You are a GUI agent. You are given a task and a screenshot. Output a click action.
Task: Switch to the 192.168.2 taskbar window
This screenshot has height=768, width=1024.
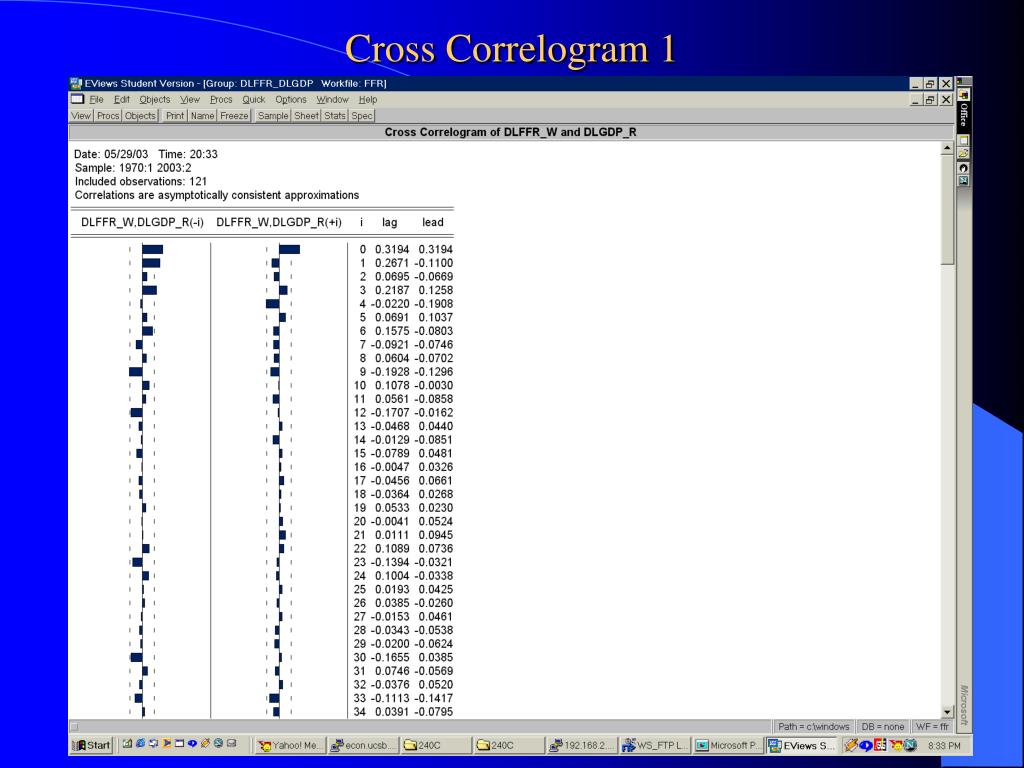click(x=581, y=745)
